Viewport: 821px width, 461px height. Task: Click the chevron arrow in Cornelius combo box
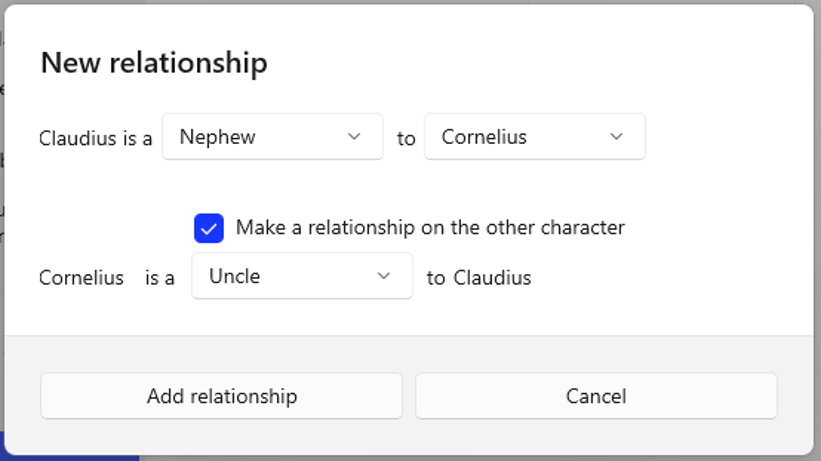click(616, 137)
